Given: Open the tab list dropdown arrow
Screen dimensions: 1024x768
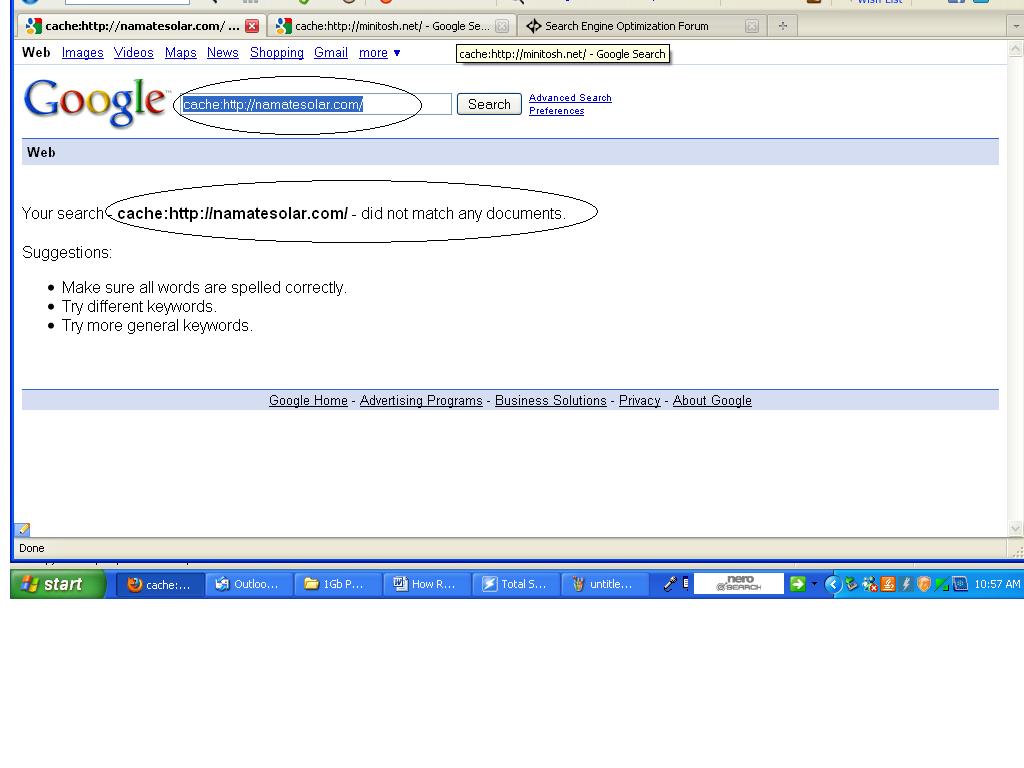Looking at the screenshot, I should [1016, 26].
